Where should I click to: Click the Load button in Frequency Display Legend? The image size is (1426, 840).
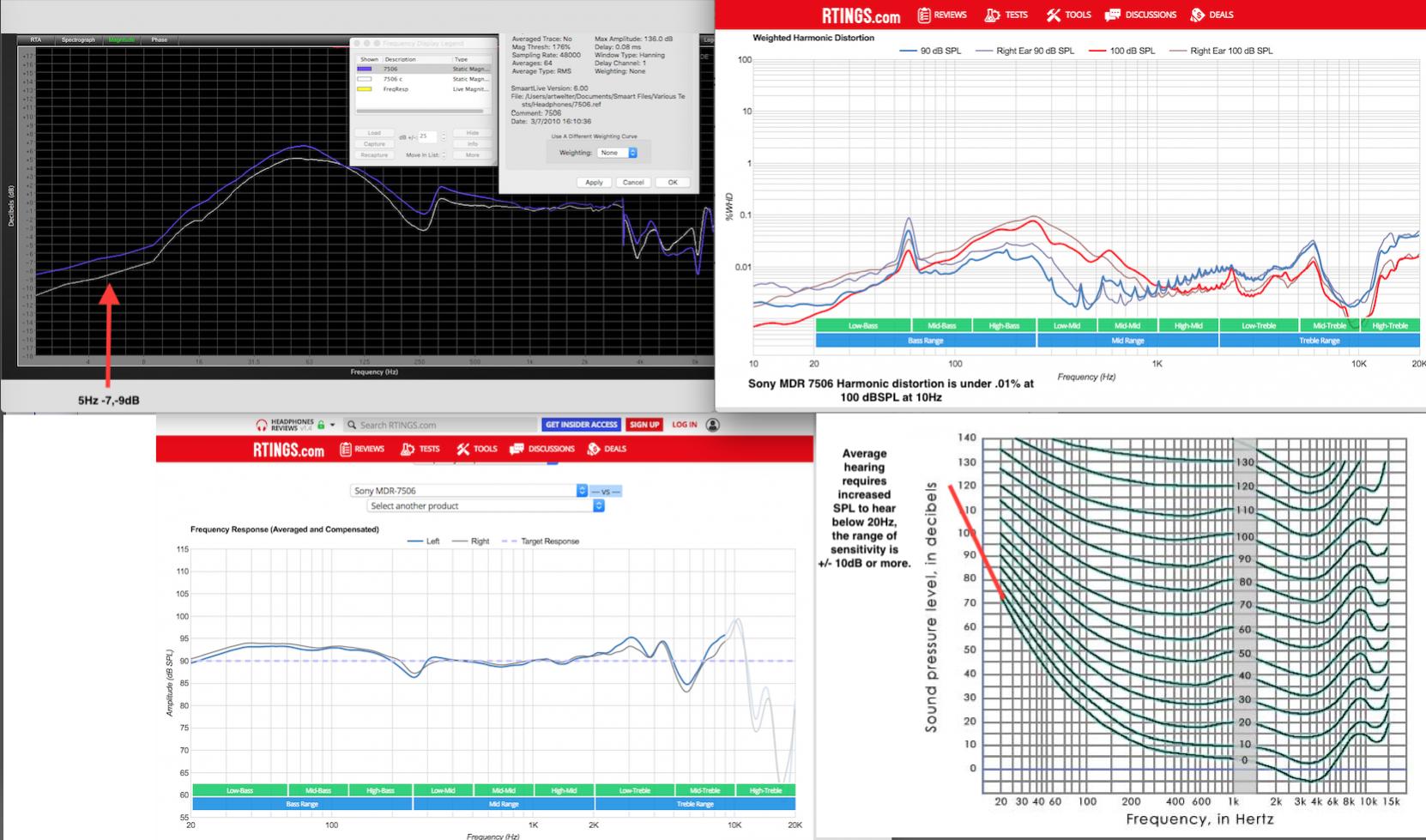click(x=374, y=133)
